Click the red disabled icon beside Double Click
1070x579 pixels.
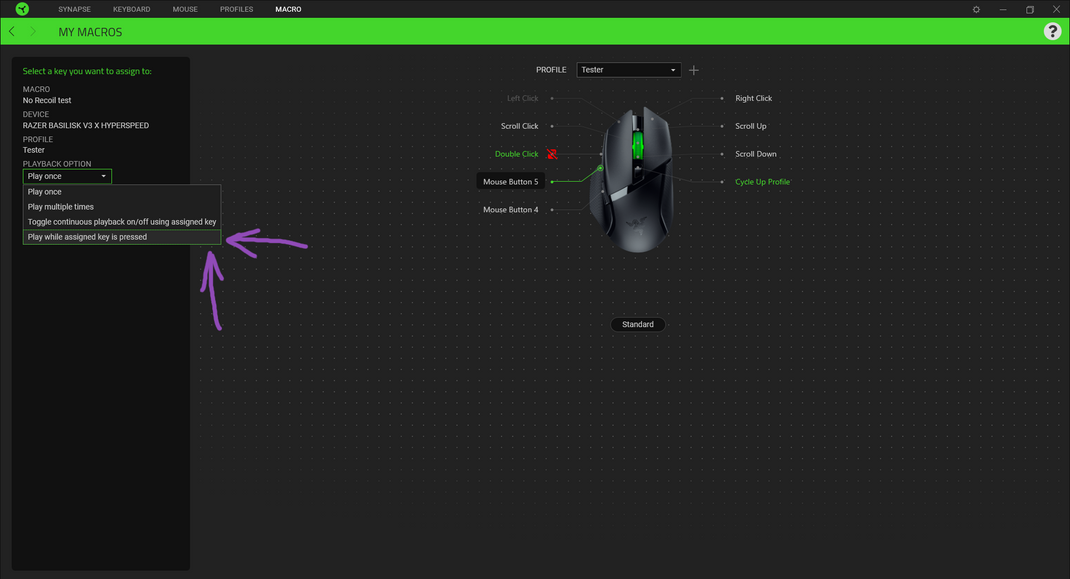(553, 153)
